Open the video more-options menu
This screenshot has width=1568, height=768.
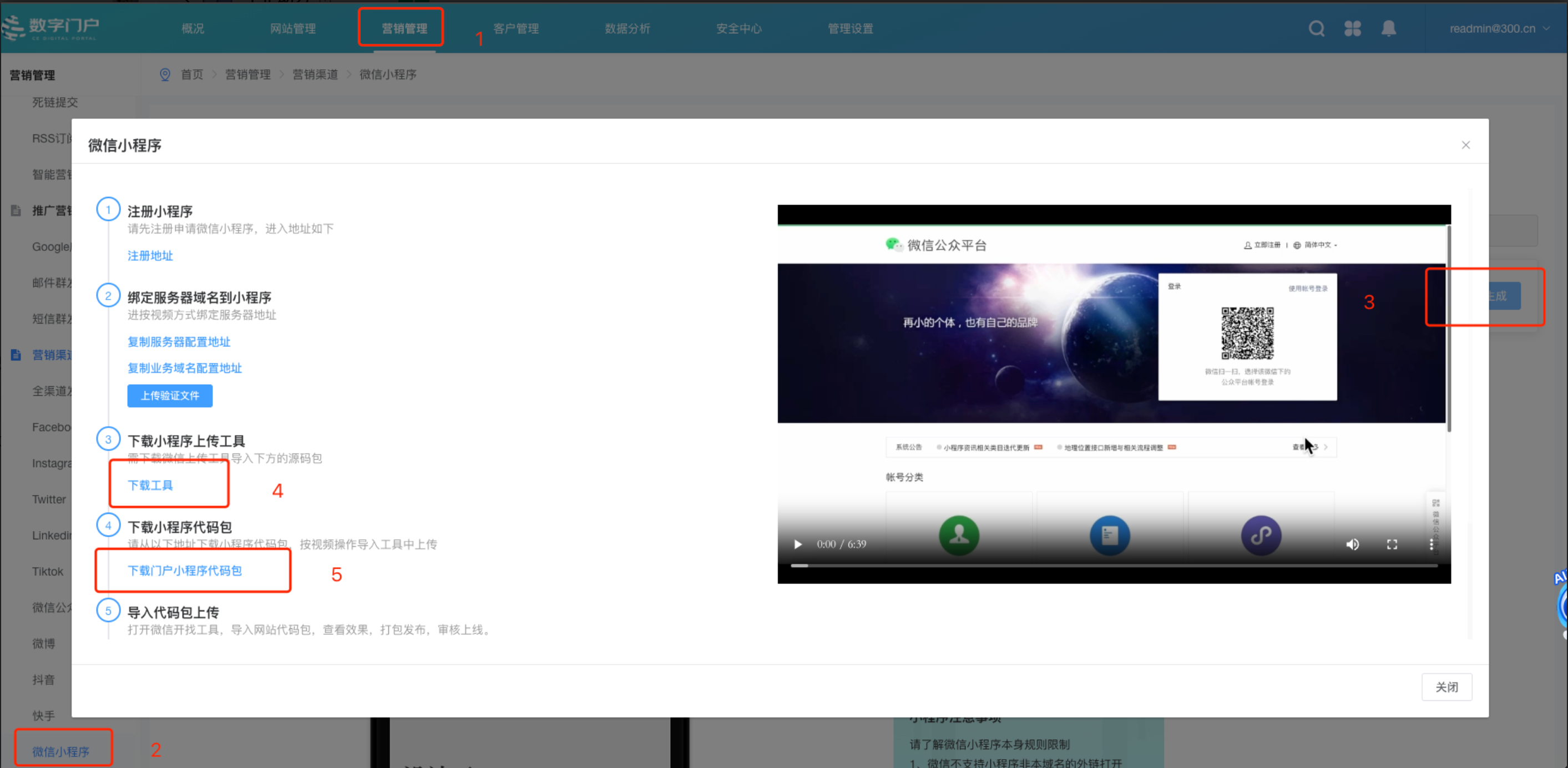pyautogui.click(x=1431, y=544)
